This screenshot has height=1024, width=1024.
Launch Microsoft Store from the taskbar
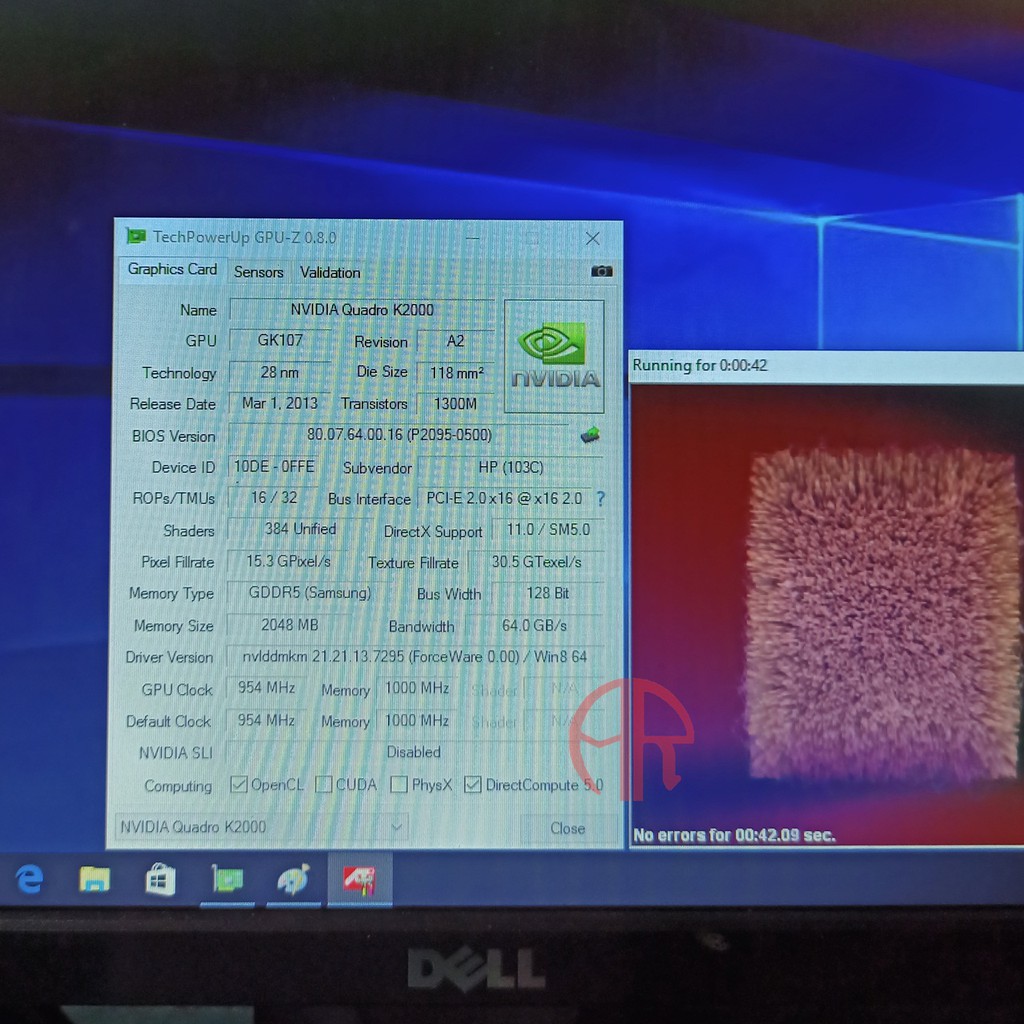click(160, 879)
